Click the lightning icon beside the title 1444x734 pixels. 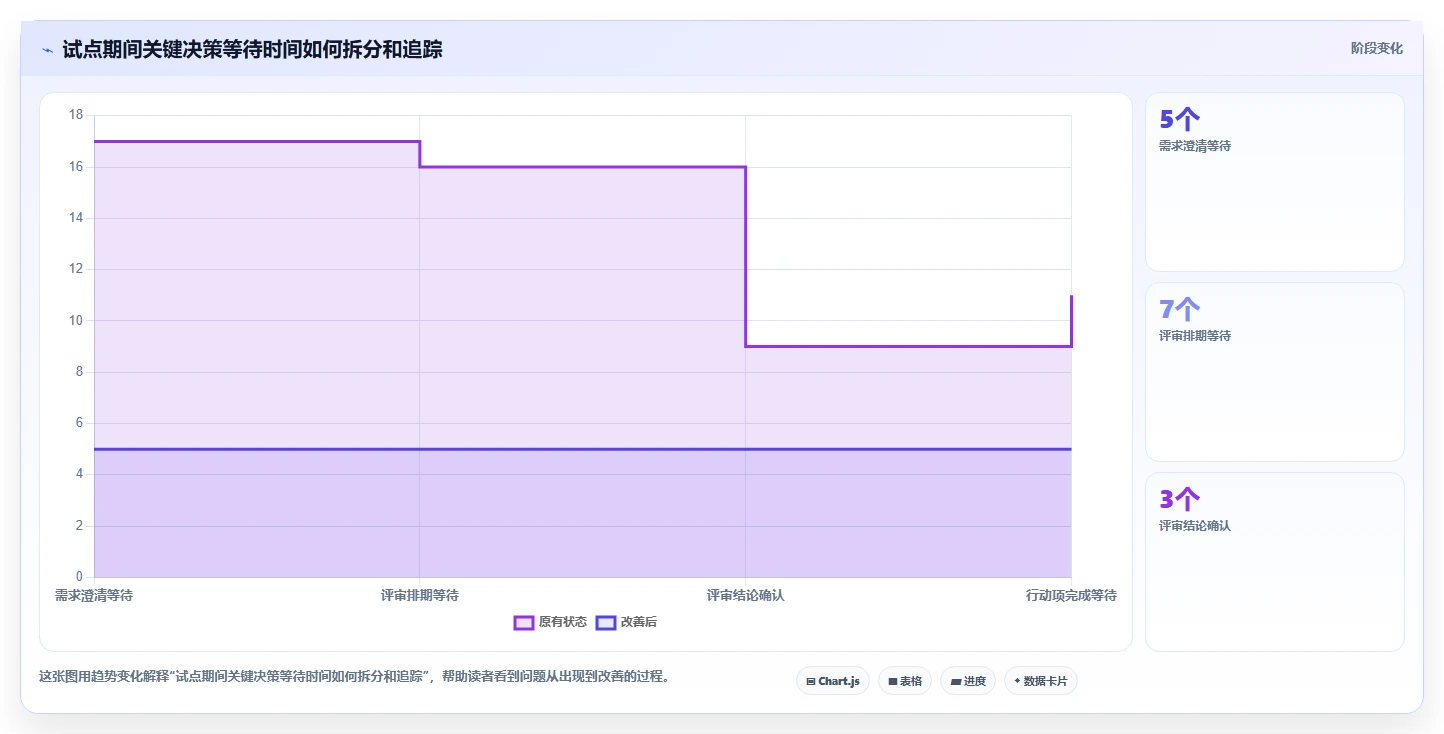click(48, 50)
